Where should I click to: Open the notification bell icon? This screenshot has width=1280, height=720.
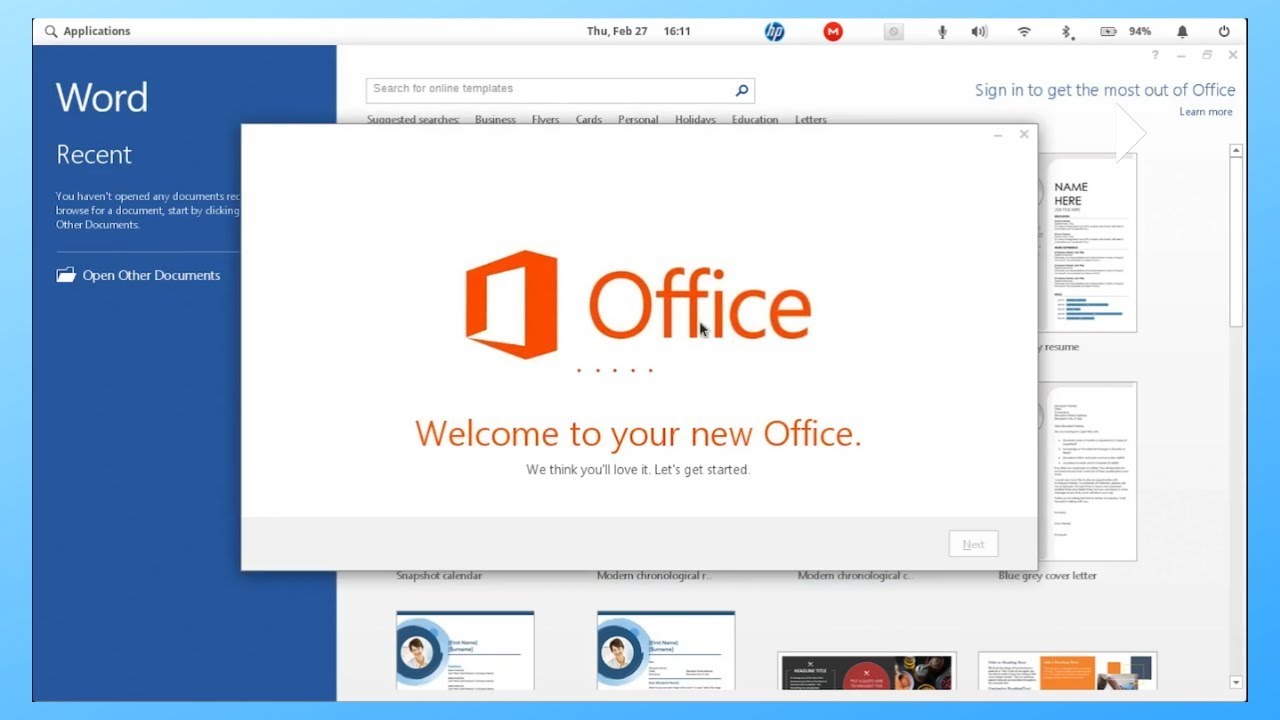tap(1182, 31)
